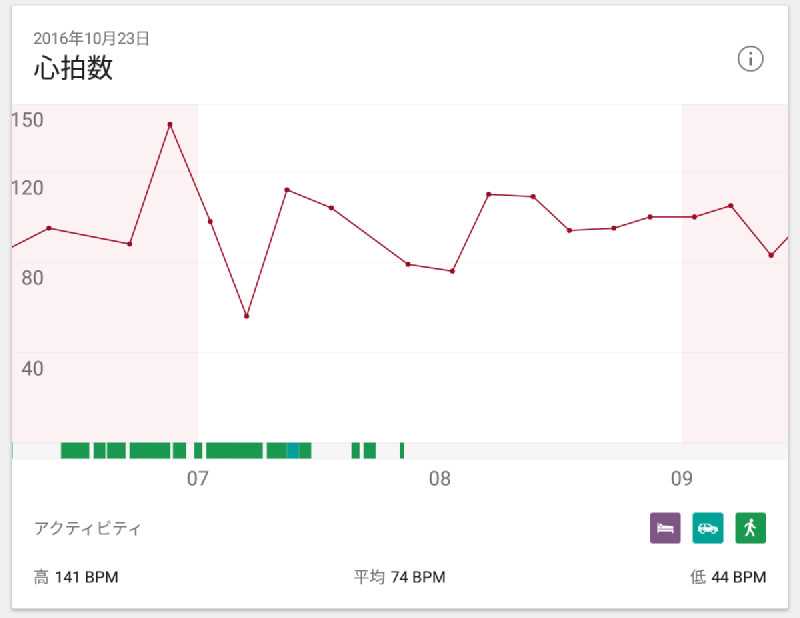
Task: Click the teal activity segment in activity bar
Action: (x=293, y=451)
